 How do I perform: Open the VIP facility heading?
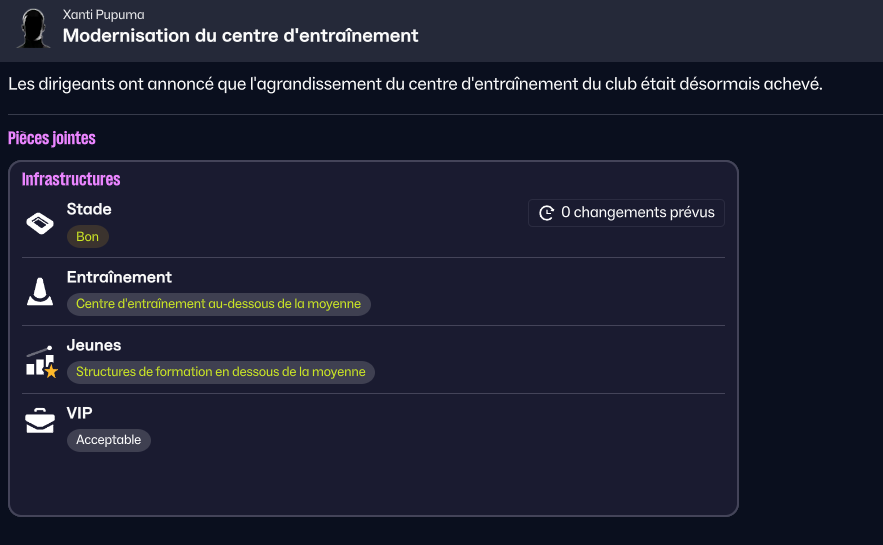click(79, 413)
